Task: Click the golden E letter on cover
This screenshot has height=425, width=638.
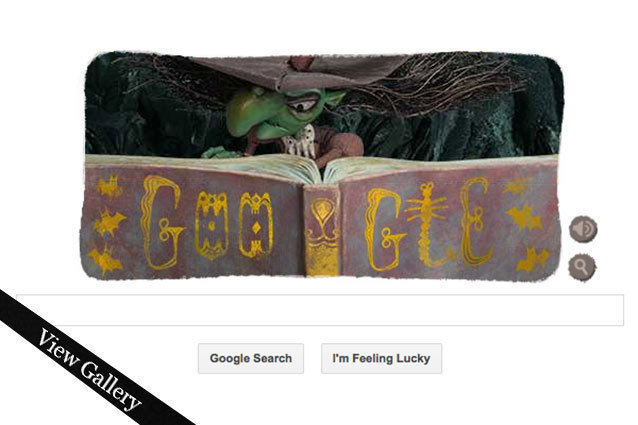Action: pyautogui.click(x=475, y=222)
